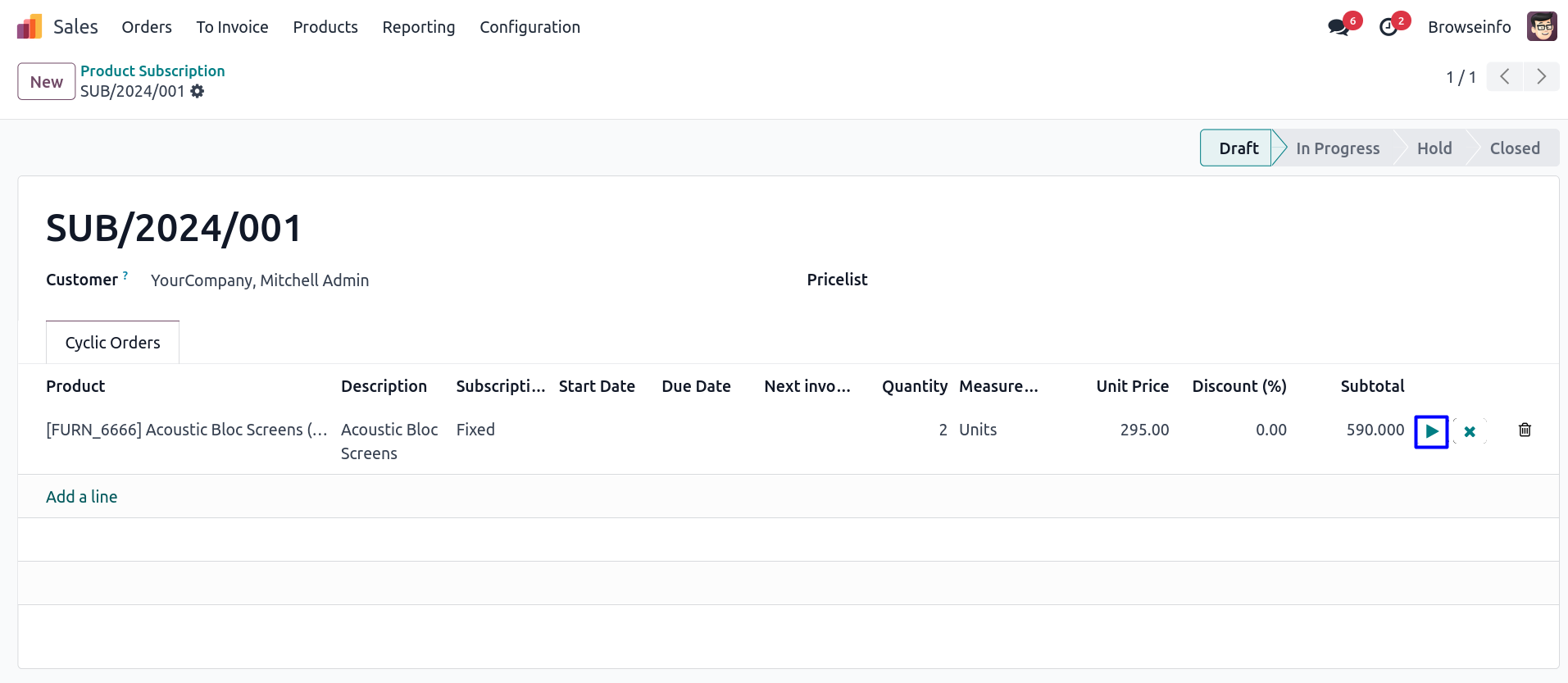This screenshot has width=1568, height=683.
Task: Click the New button
Action: click(47, 82)
